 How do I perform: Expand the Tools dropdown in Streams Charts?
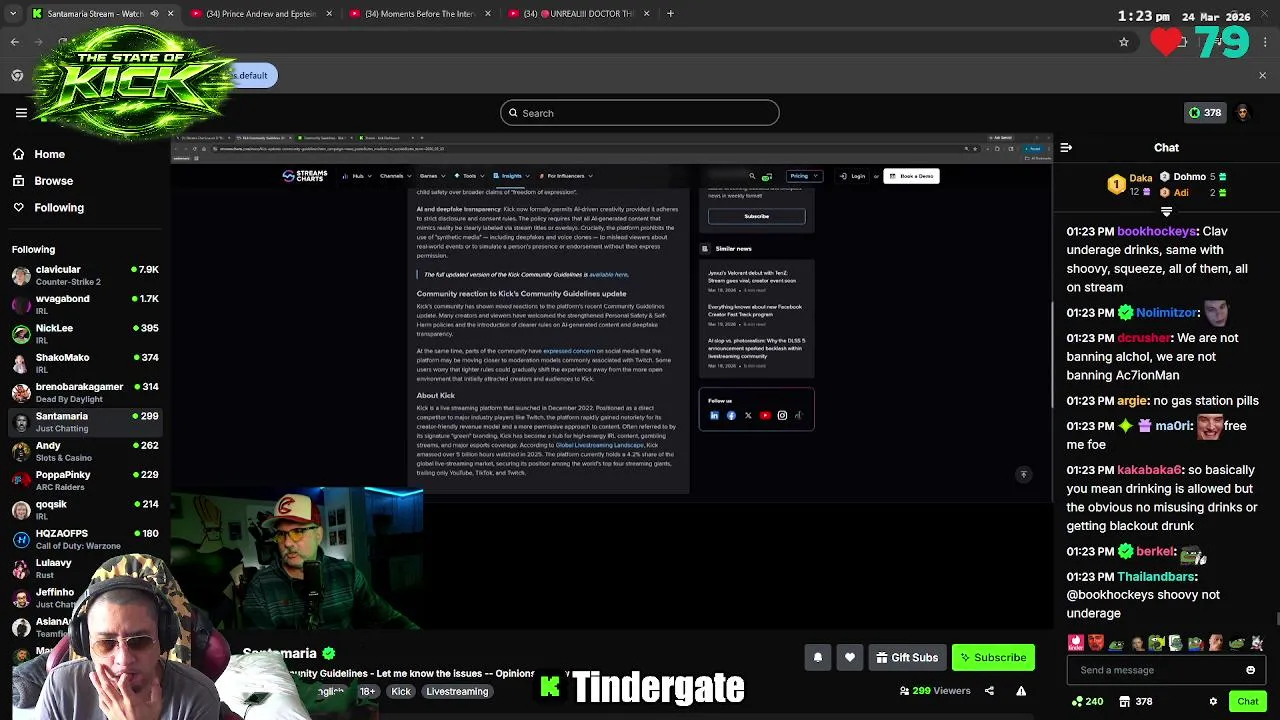(x=469, y=176)
